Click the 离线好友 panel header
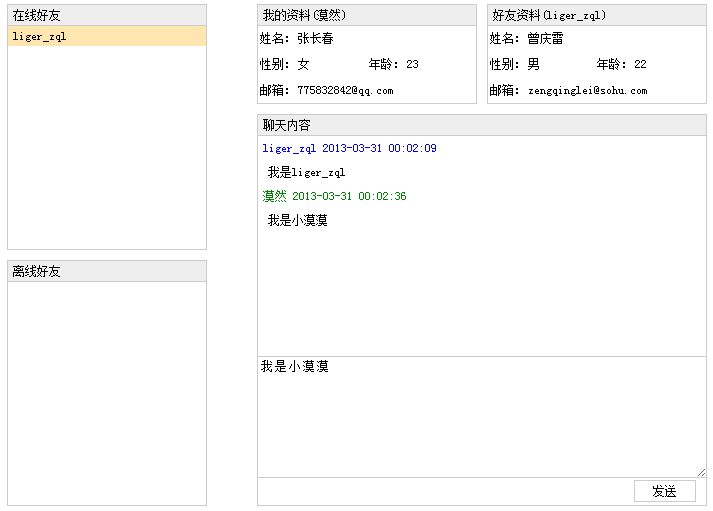Viewport: 713px width, 511px height. (106, 271)
